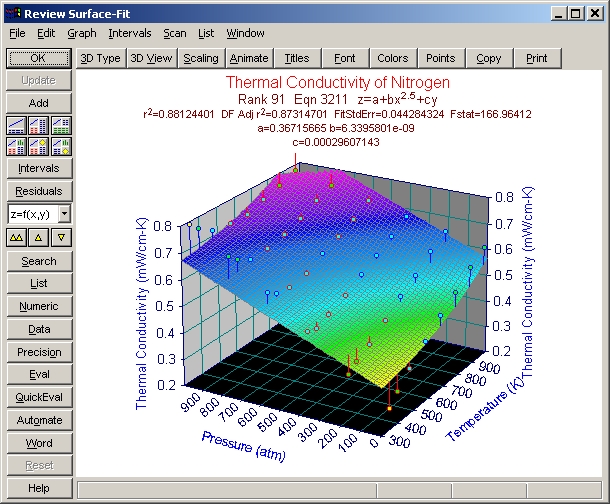The width and height of the screenshot is (610, 504).
Task: Click the single up-triangle button
Action: coord(39,237)
